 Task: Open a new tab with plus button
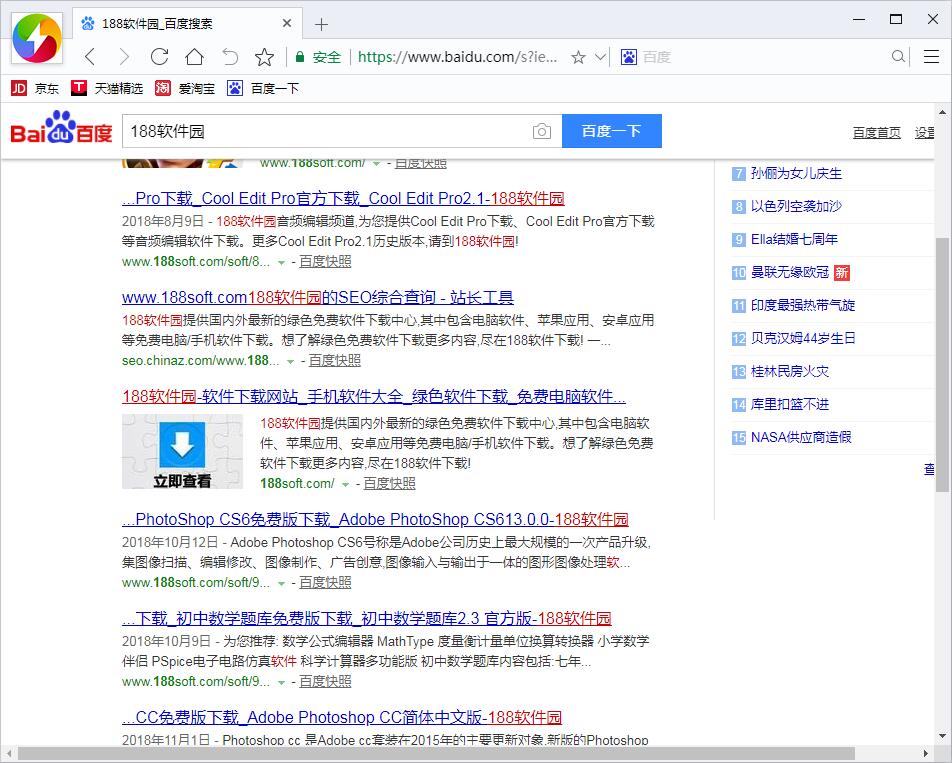pyautogui.click(x=321, y=24)
